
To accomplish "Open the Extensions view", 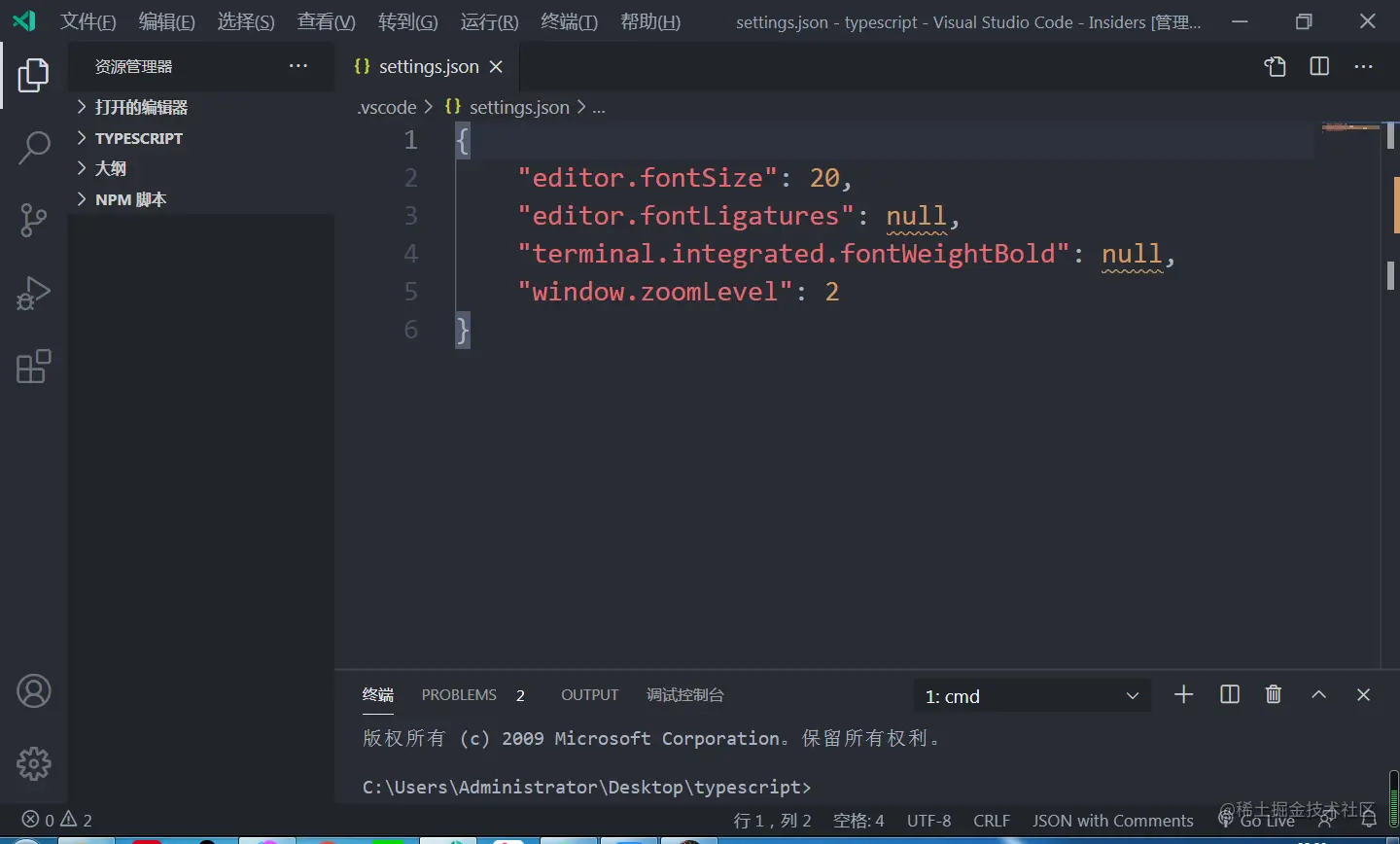I will click(33, 367).
